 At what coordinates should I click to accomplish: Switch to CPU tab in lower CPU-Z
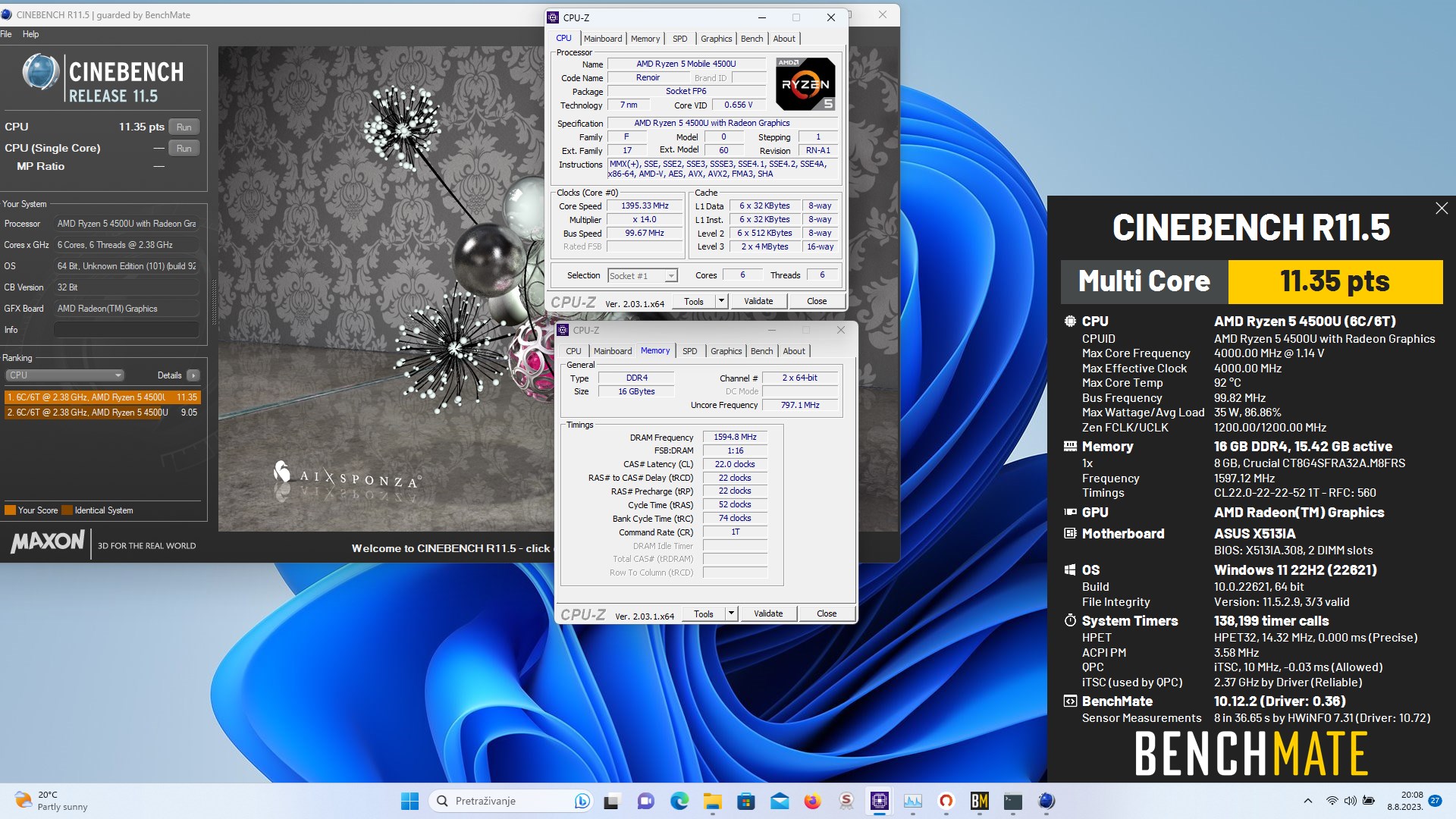tap(573, 351)
